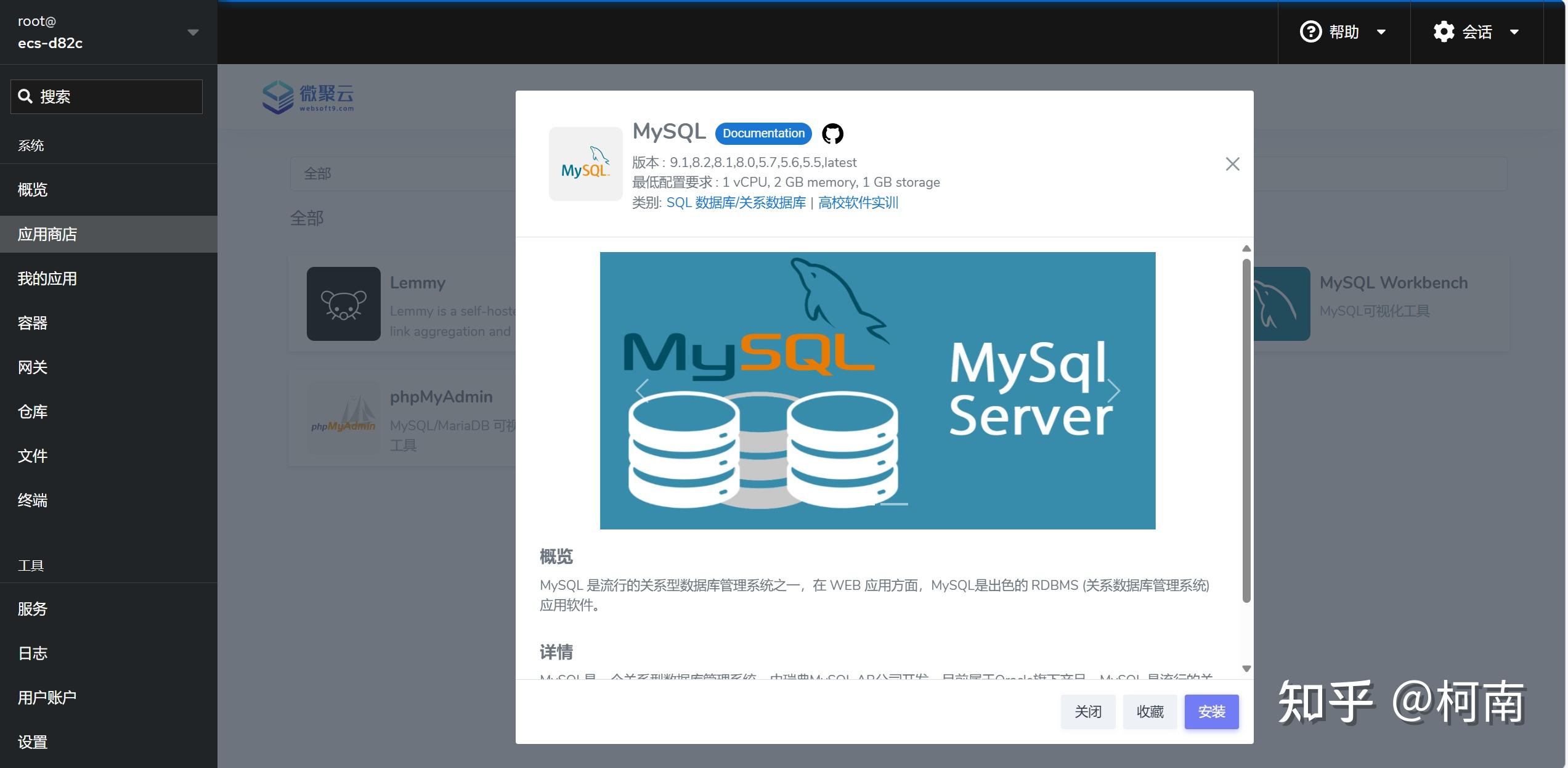Advance the MySQL image carousel with right arrow

tap(1114, 390)
